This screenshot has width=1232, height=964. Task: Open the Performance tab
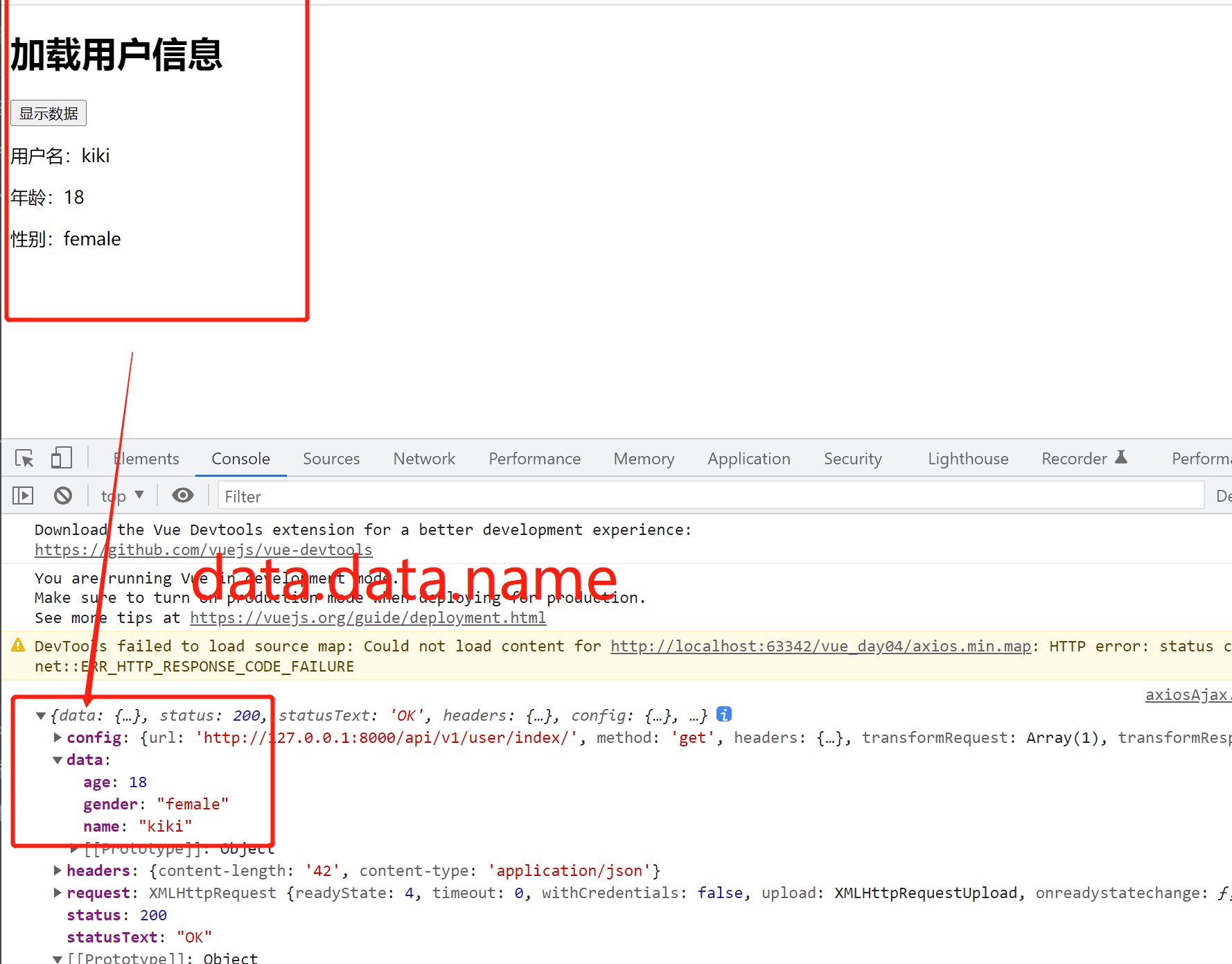[534, 459]
